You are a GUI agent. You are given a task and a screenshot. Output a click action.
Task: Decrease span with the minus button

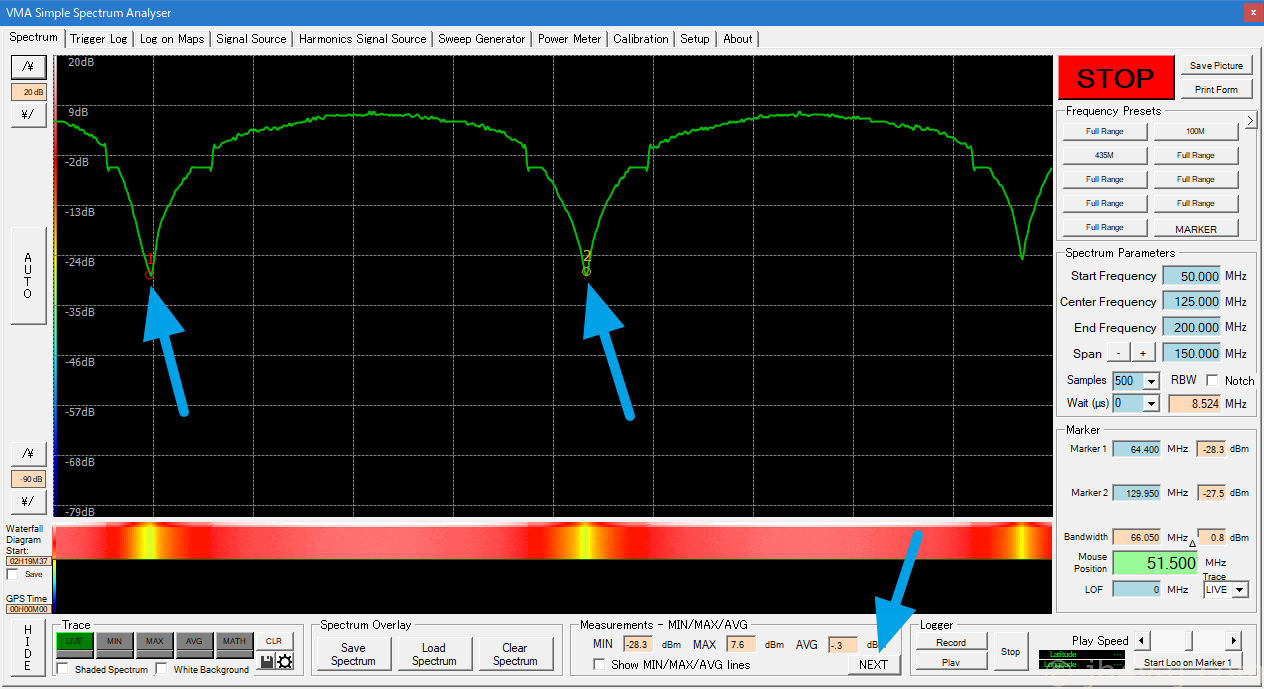tap(1118, 353)
